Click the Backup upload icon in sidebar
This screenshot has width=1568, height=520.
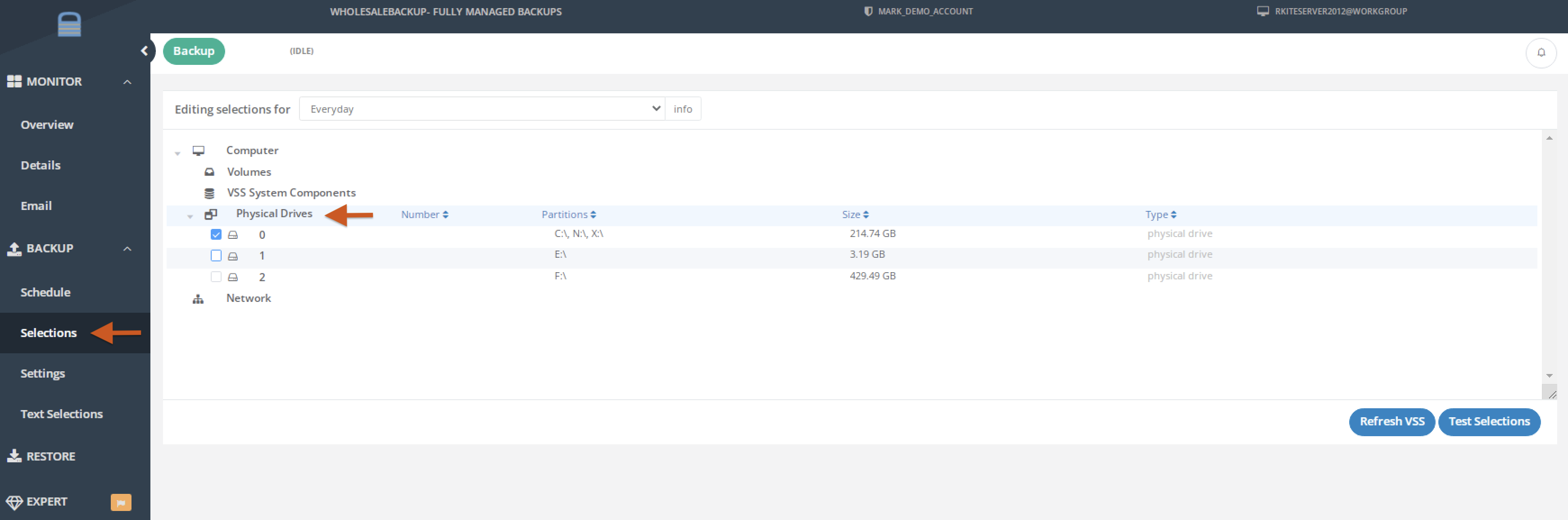pos(14,248)
